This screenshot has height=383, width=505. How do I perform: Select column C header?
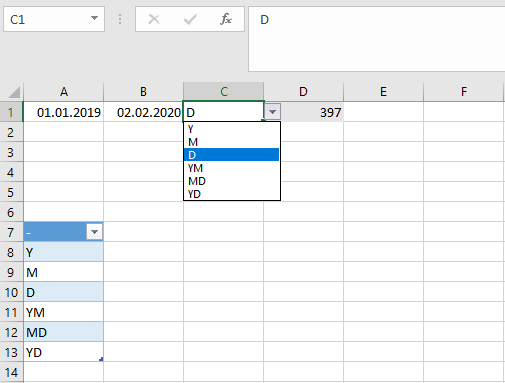(224, 92)
